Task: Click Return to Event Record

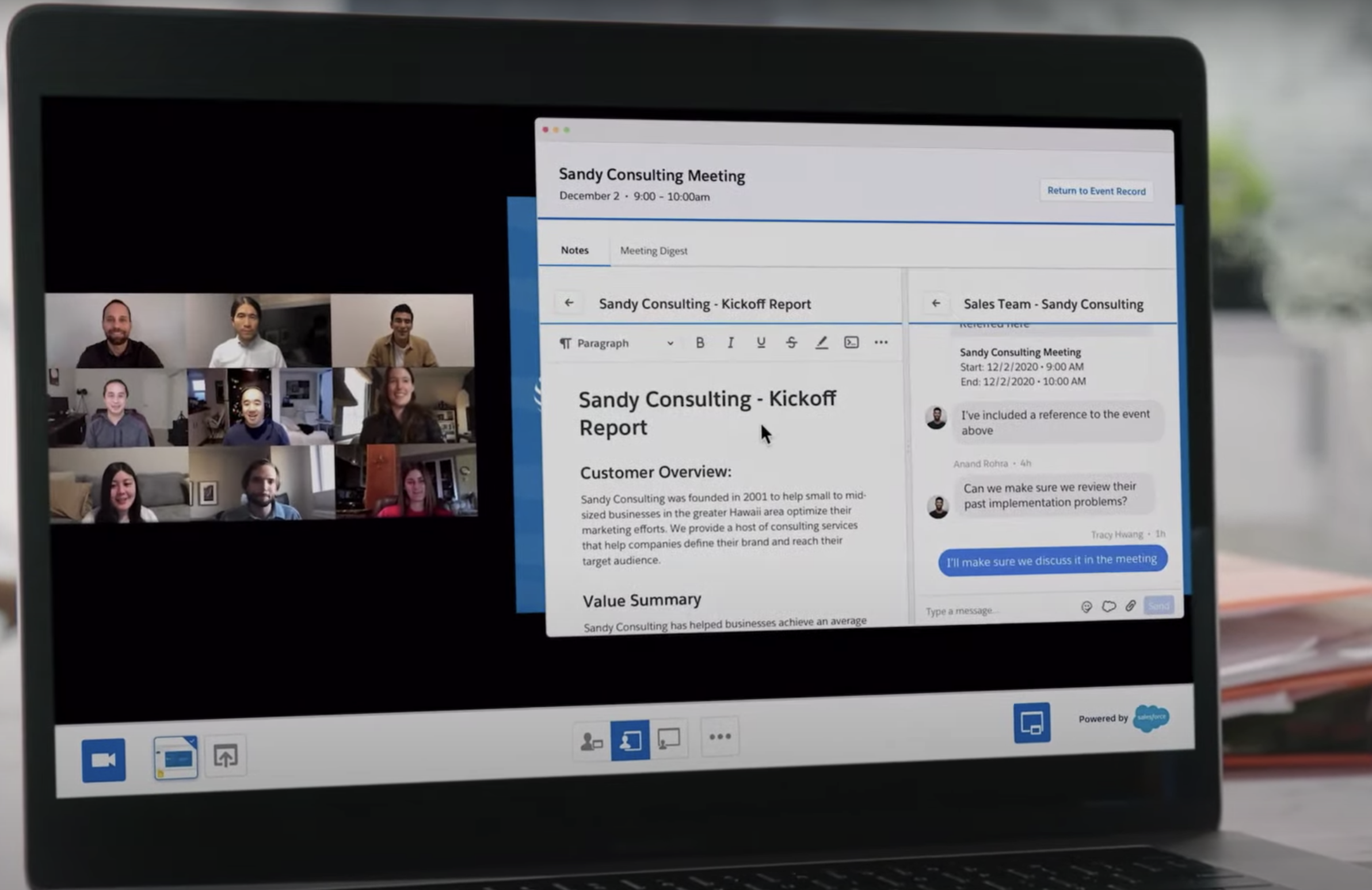Action: pyautogui.click(x=1096, y=191)
